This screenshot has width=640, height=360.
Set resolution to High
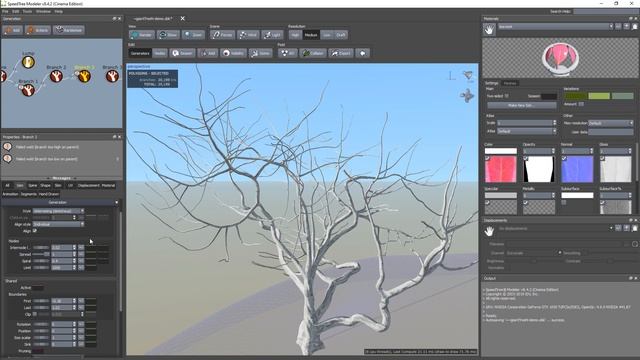click(x=295, y=35)
